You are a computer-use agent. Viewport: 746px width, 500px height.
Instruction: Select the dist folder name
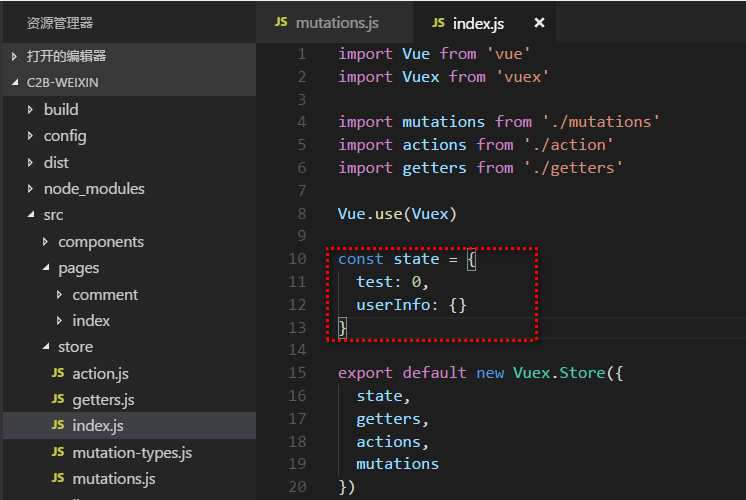click(x=56, y=163)
